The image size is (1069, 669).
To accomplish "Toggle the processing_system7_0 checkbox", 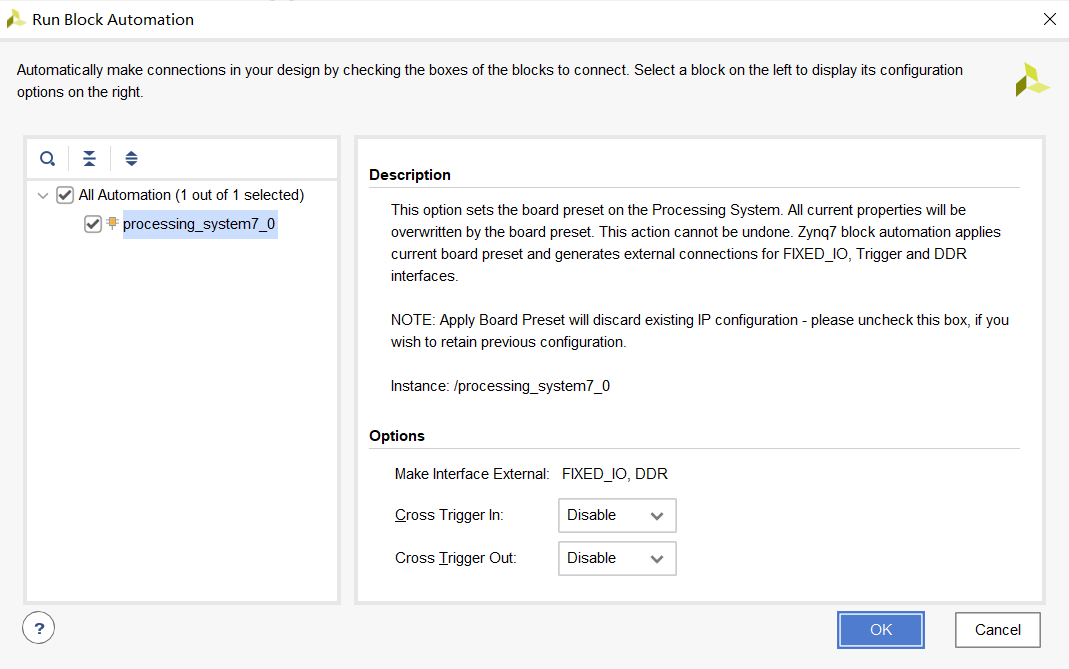I will coord(93,224).
